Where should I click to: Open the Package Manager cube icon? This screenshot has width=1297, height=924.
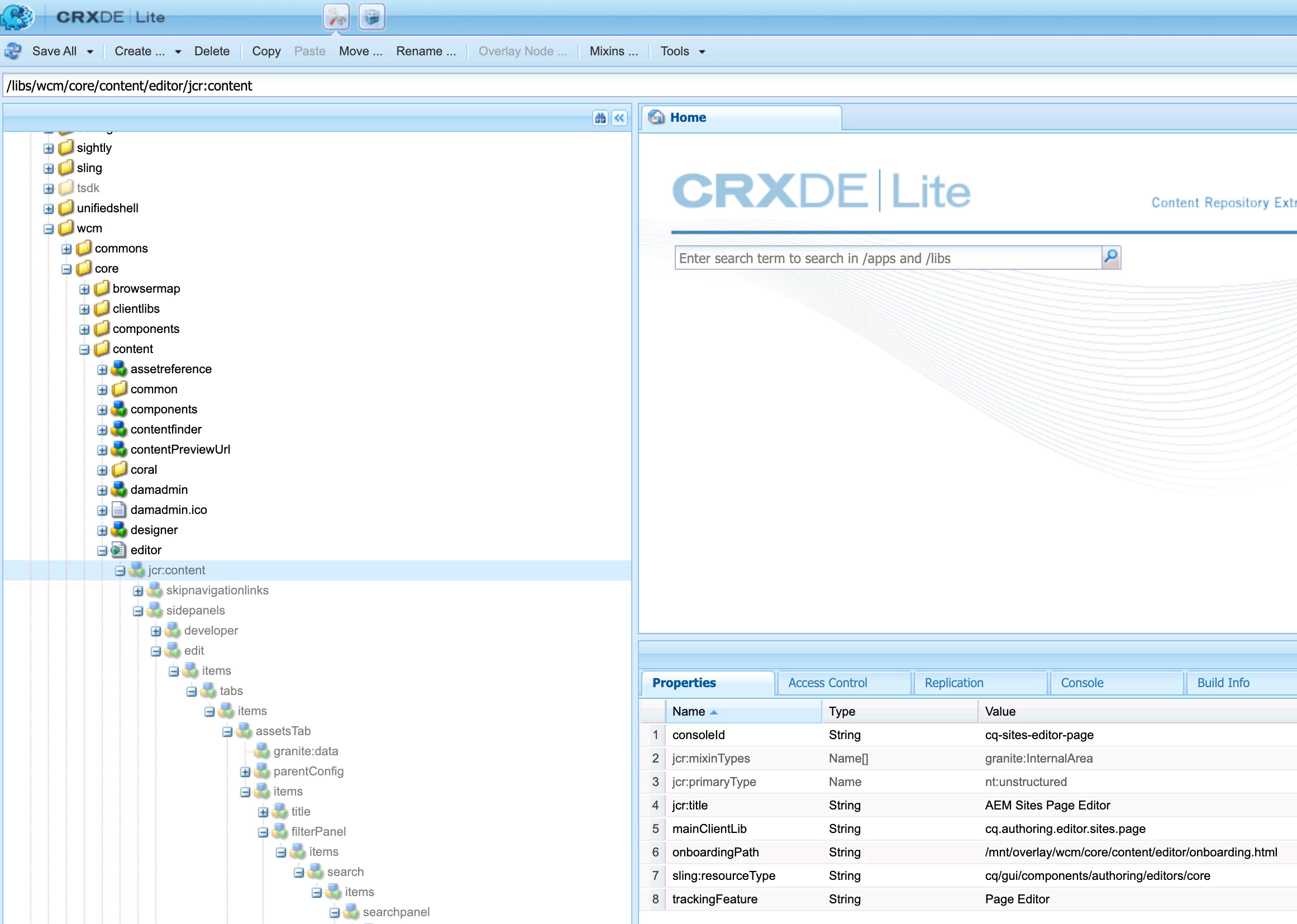pyautogui.click(x=372, y=17)
